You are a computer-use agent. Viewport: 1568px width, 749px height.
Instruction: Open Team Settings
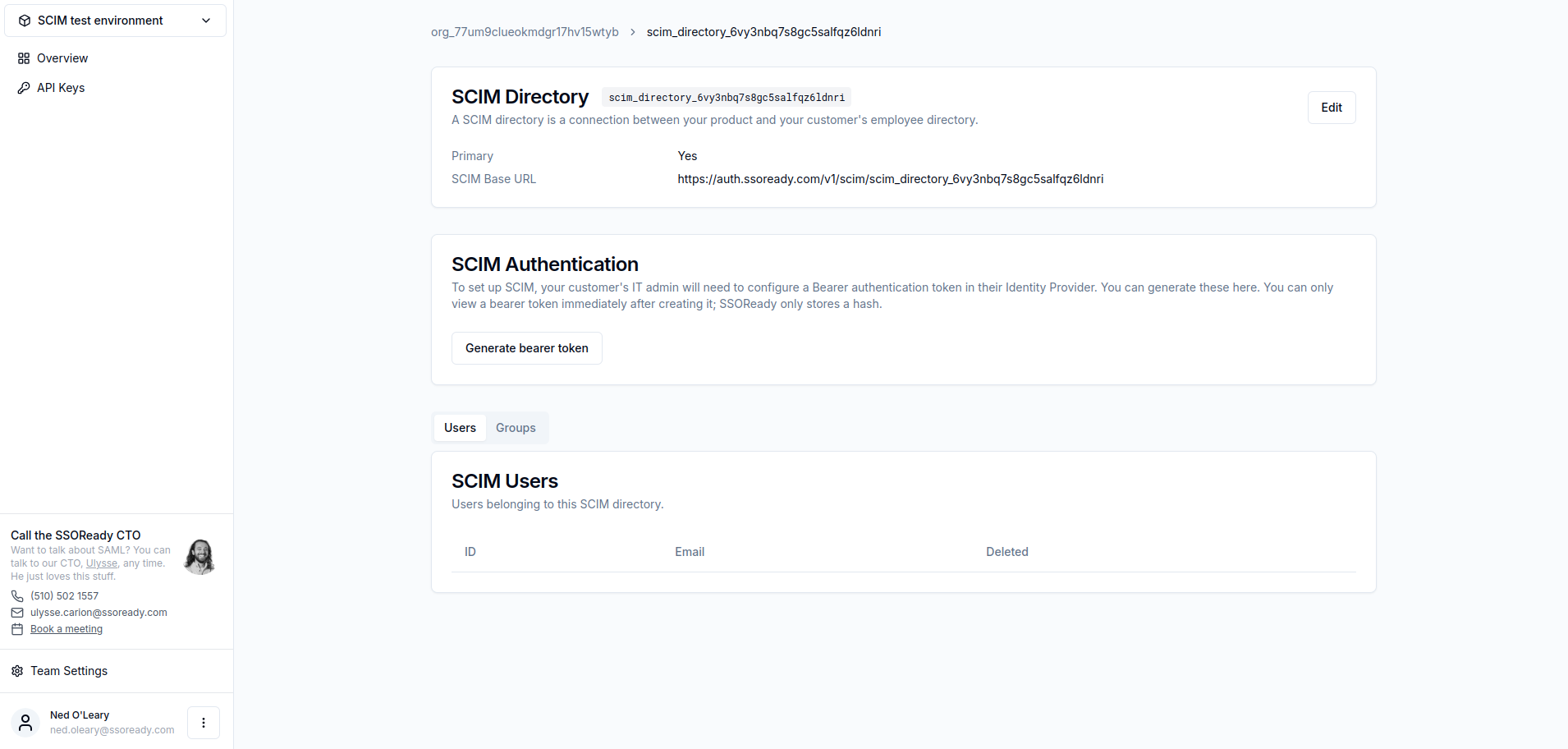coord(69,671)
